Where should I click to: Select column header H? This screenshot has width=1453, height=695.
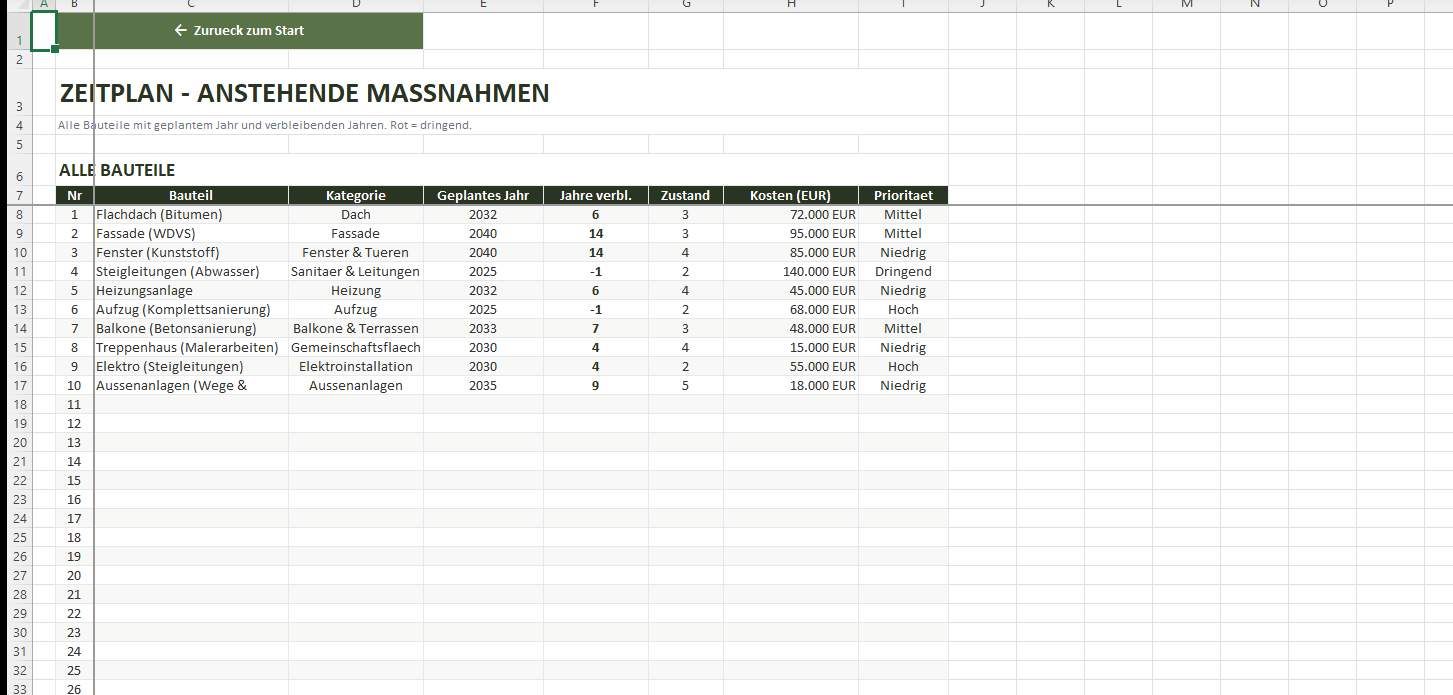click(x=790, y=5)
